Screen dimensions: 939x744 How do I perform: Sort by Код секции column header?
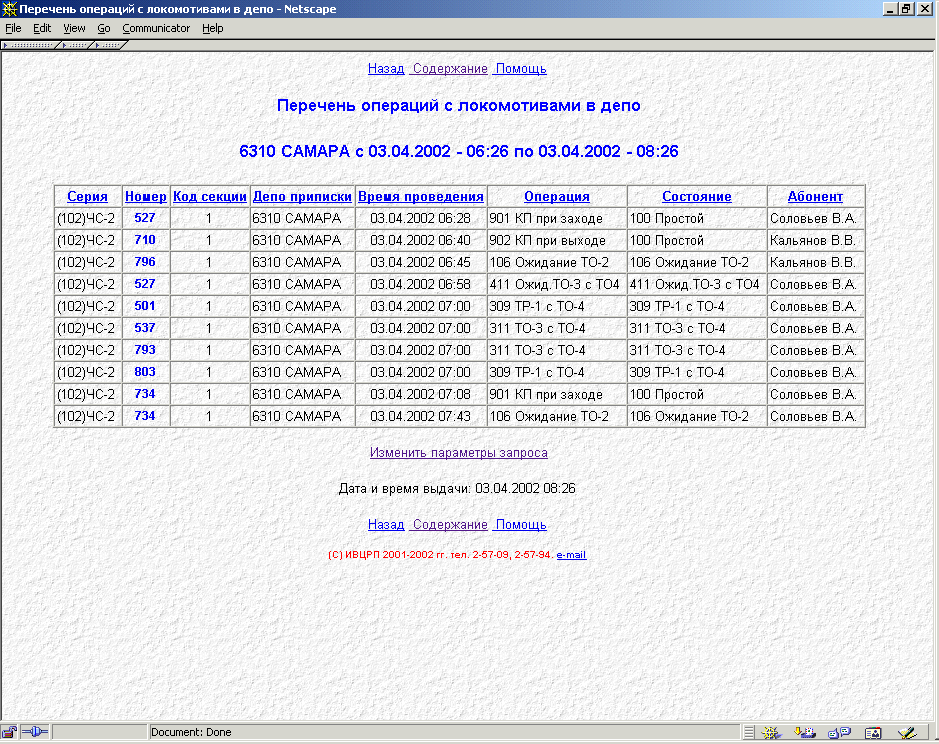tap(210, 196)
